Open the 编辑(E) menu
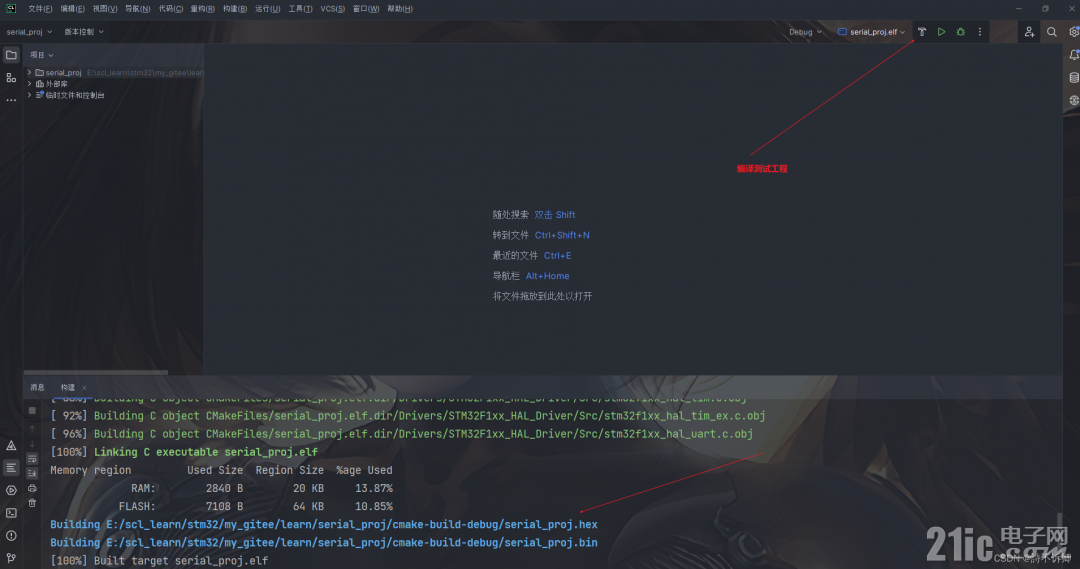Screen dimensions: 1080x569 [72, 9]
